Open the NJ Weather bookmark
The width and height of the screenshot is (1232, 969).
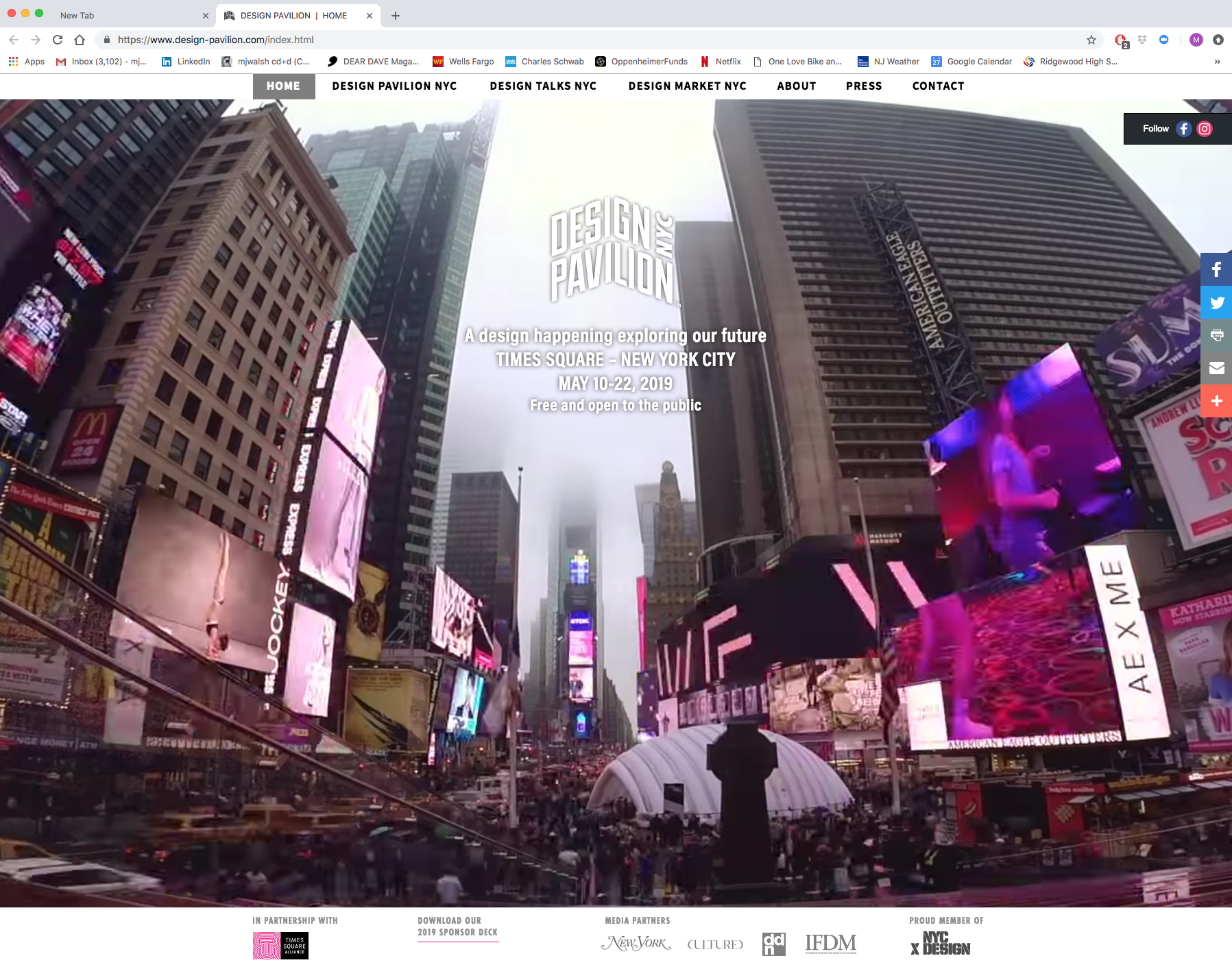[x=889, y=62]
